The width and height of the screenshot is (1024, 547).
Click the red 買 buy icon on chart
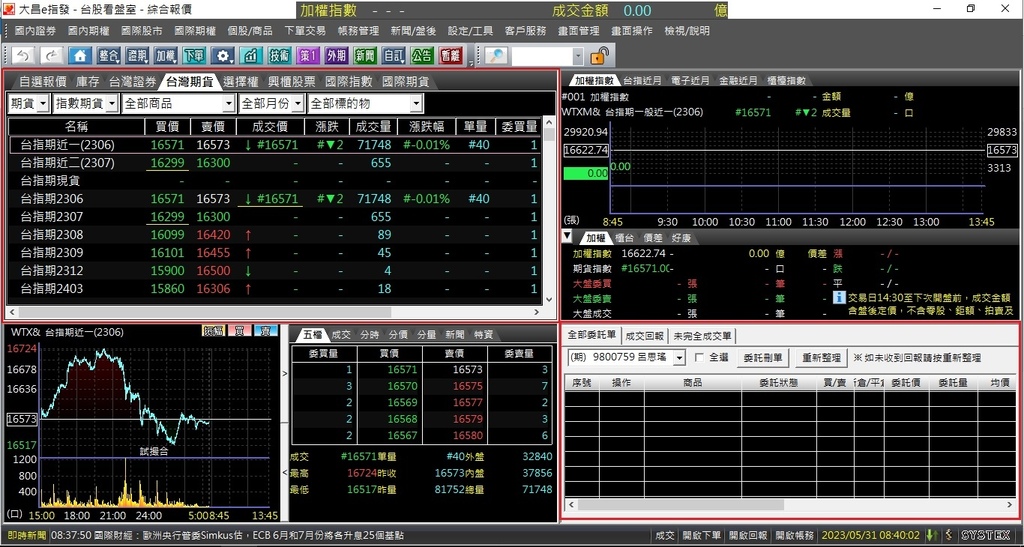click(x=240, y=331)
